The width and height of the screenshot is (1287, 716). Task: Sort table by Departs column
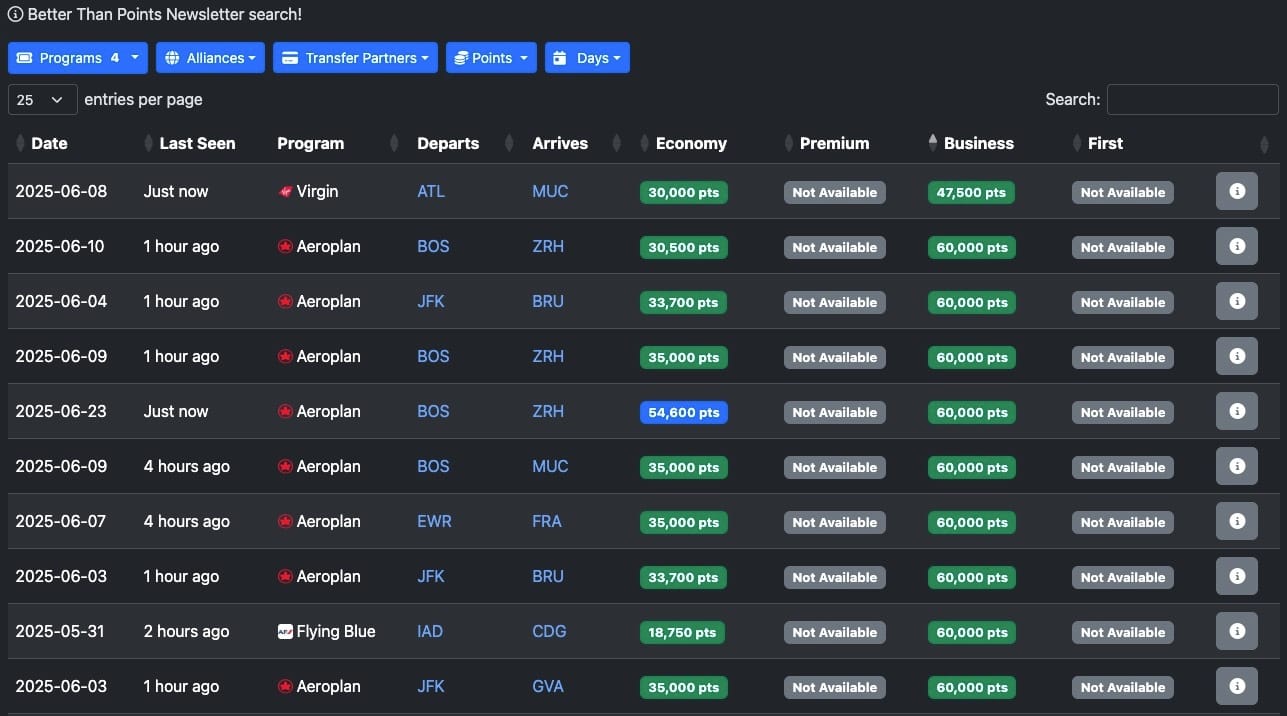coord(448,143)
